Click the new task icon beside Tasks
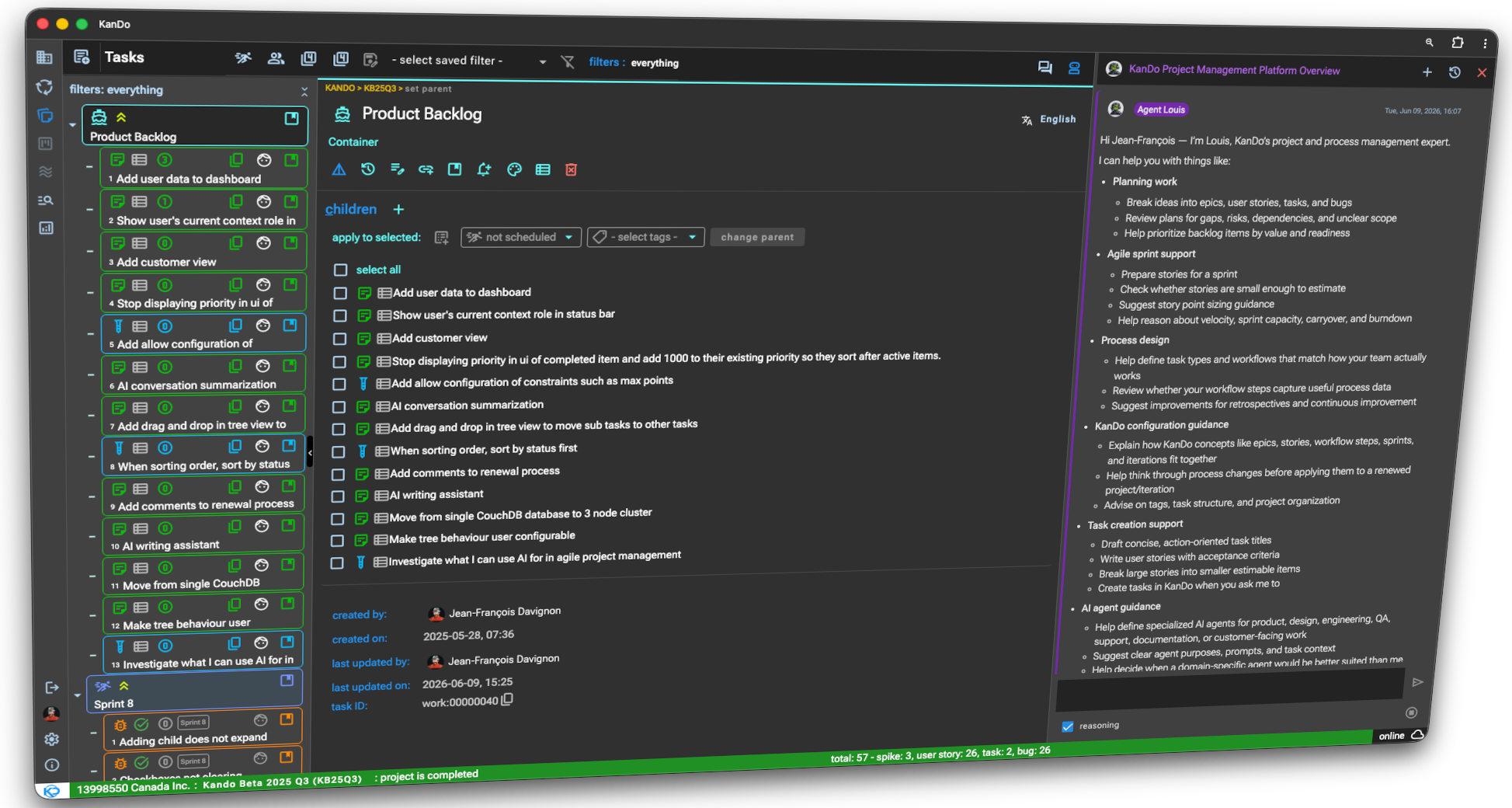Image resolution: width=1512 pixels, height=808 pixels. (82, 57)
